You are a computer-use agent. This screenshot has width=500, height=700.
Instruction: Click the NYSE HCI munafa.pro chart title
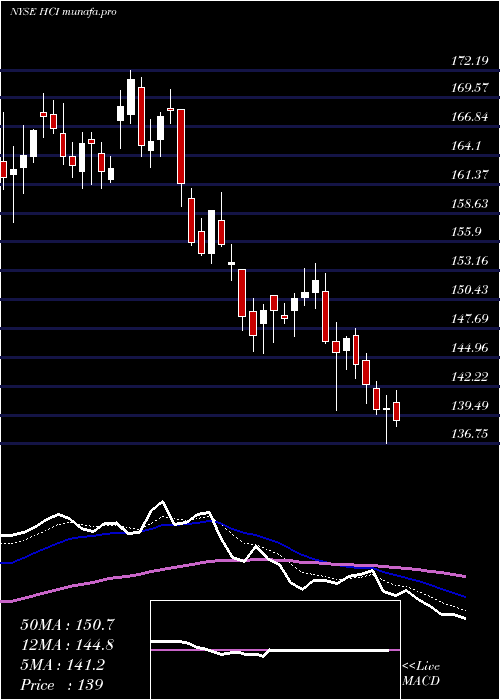(63, 12)
